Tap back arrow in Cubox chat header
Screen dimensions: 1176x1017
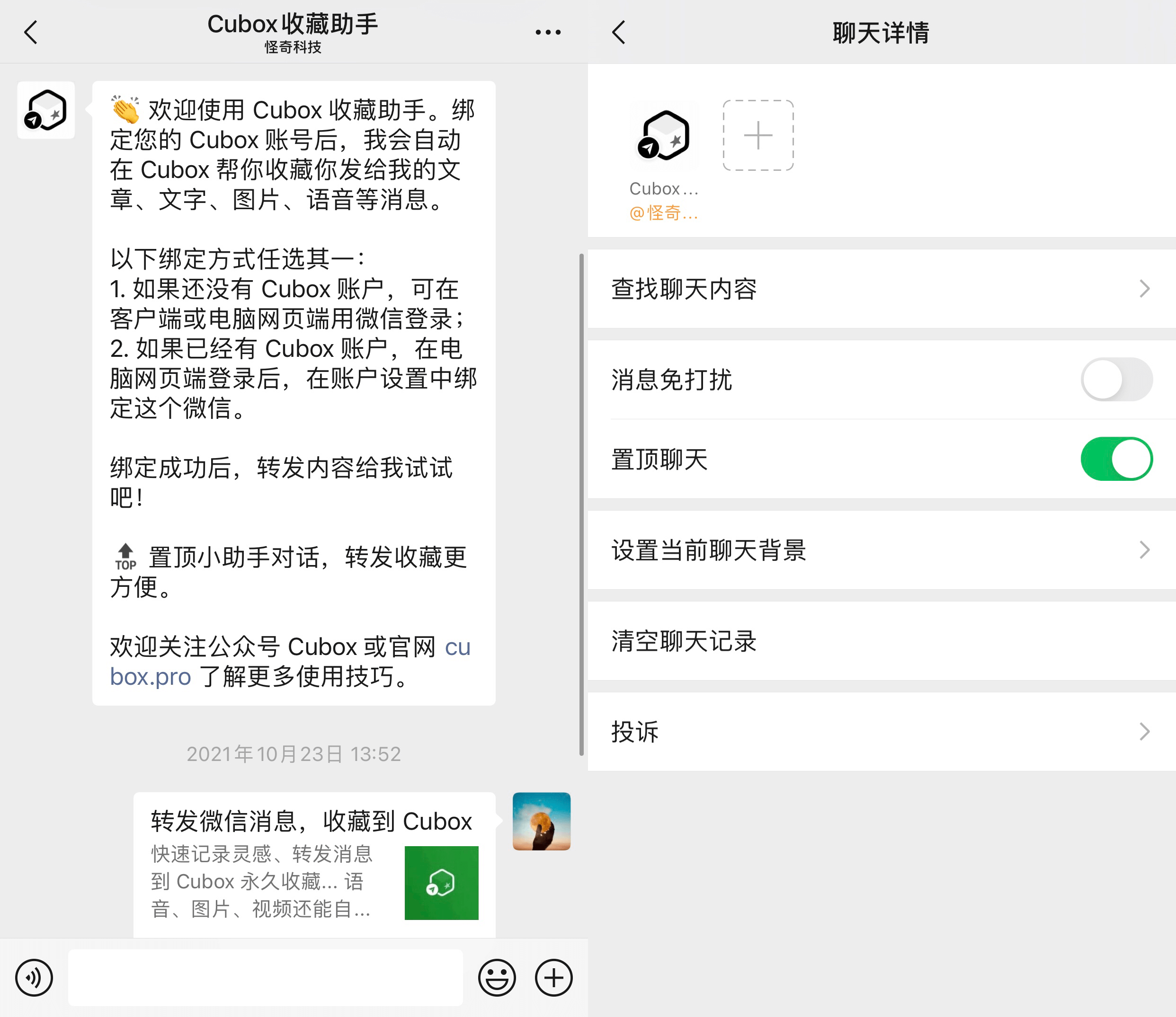(x=31, y=32)
